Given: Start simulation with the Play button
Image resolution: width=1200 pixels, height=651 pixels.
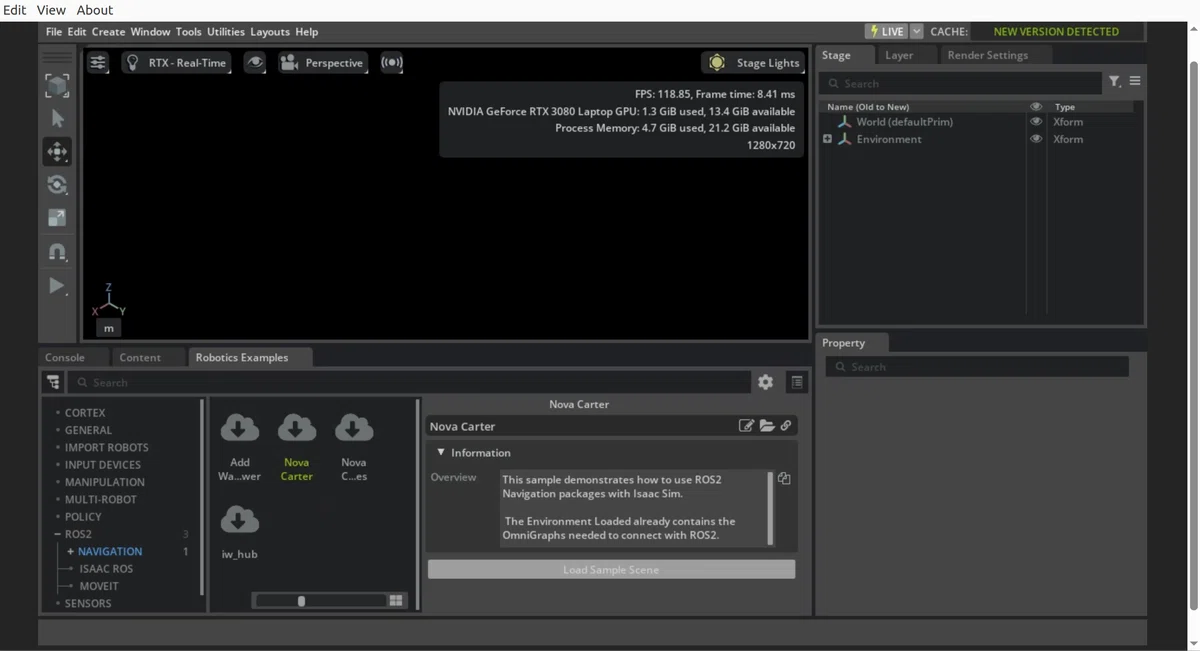Looking at the screenshot, I should 57,286.
